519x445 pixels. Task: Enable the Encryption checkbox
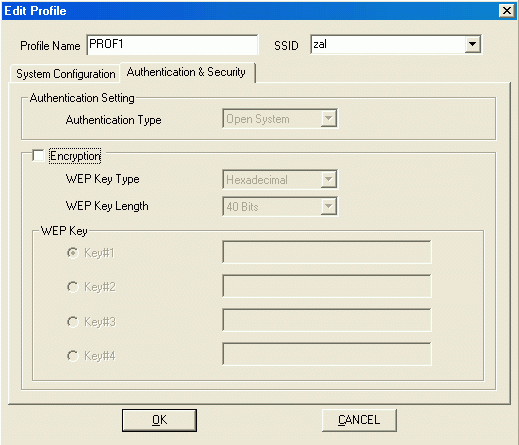point(38,155)
